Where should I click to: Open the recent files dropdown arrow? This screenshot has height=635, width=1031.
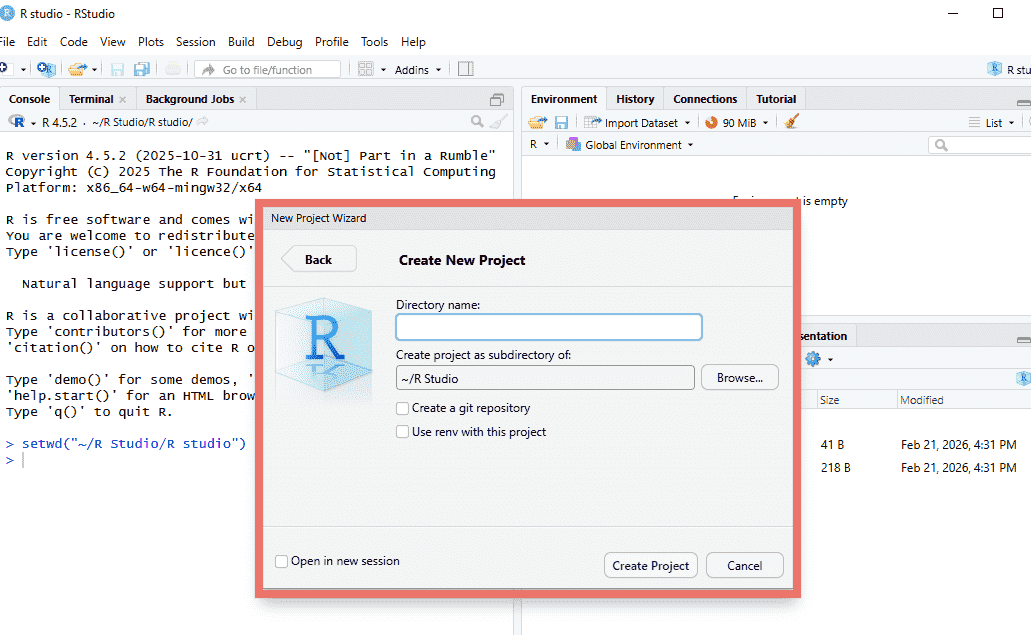tap(95, 70)
